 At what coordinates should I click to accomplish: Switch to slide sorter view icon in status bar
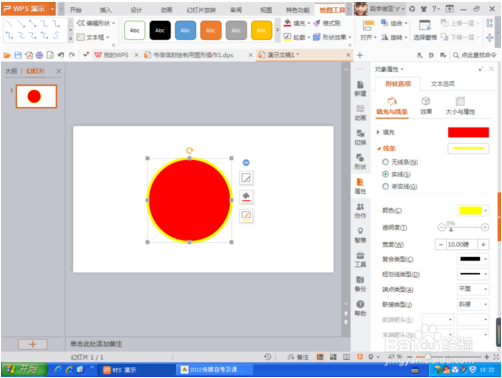333,357
